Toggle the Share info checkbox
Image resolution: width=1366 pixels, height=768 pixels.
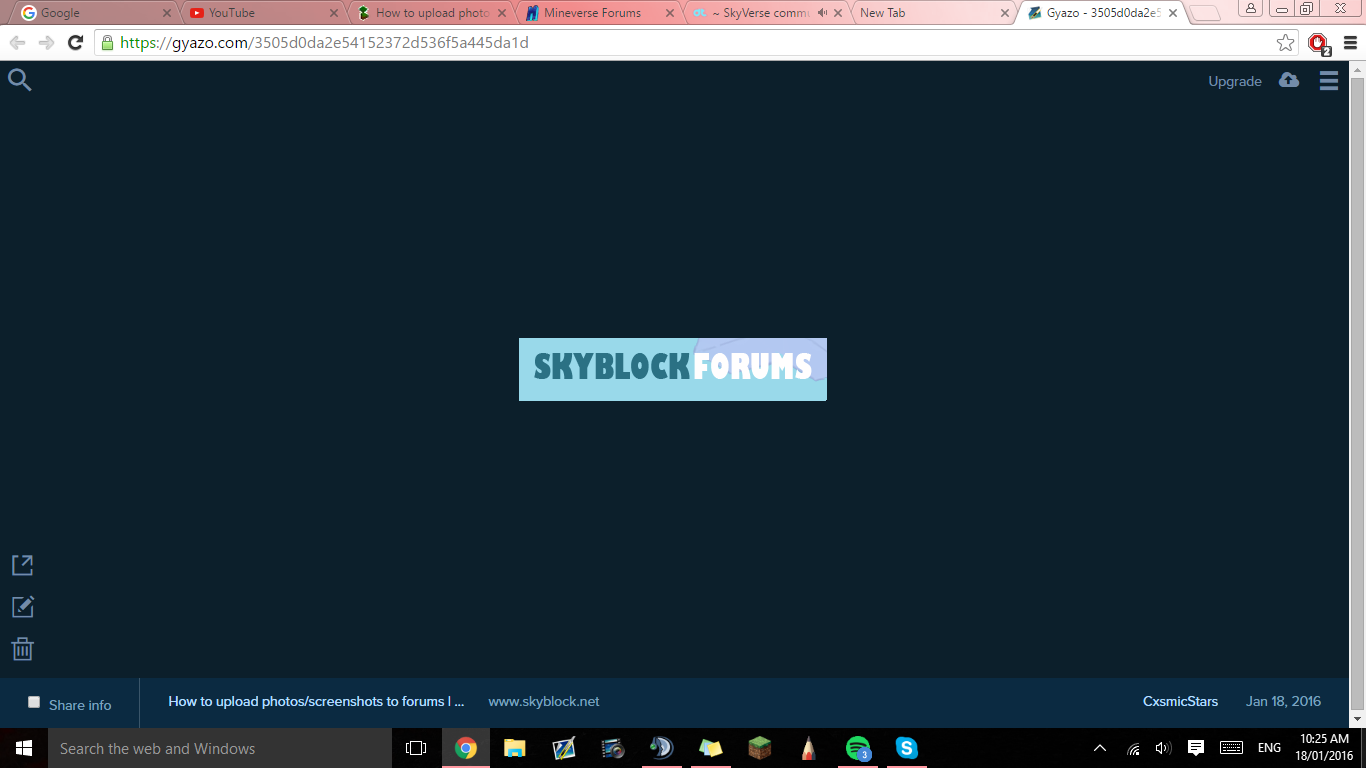pos(34,702)
